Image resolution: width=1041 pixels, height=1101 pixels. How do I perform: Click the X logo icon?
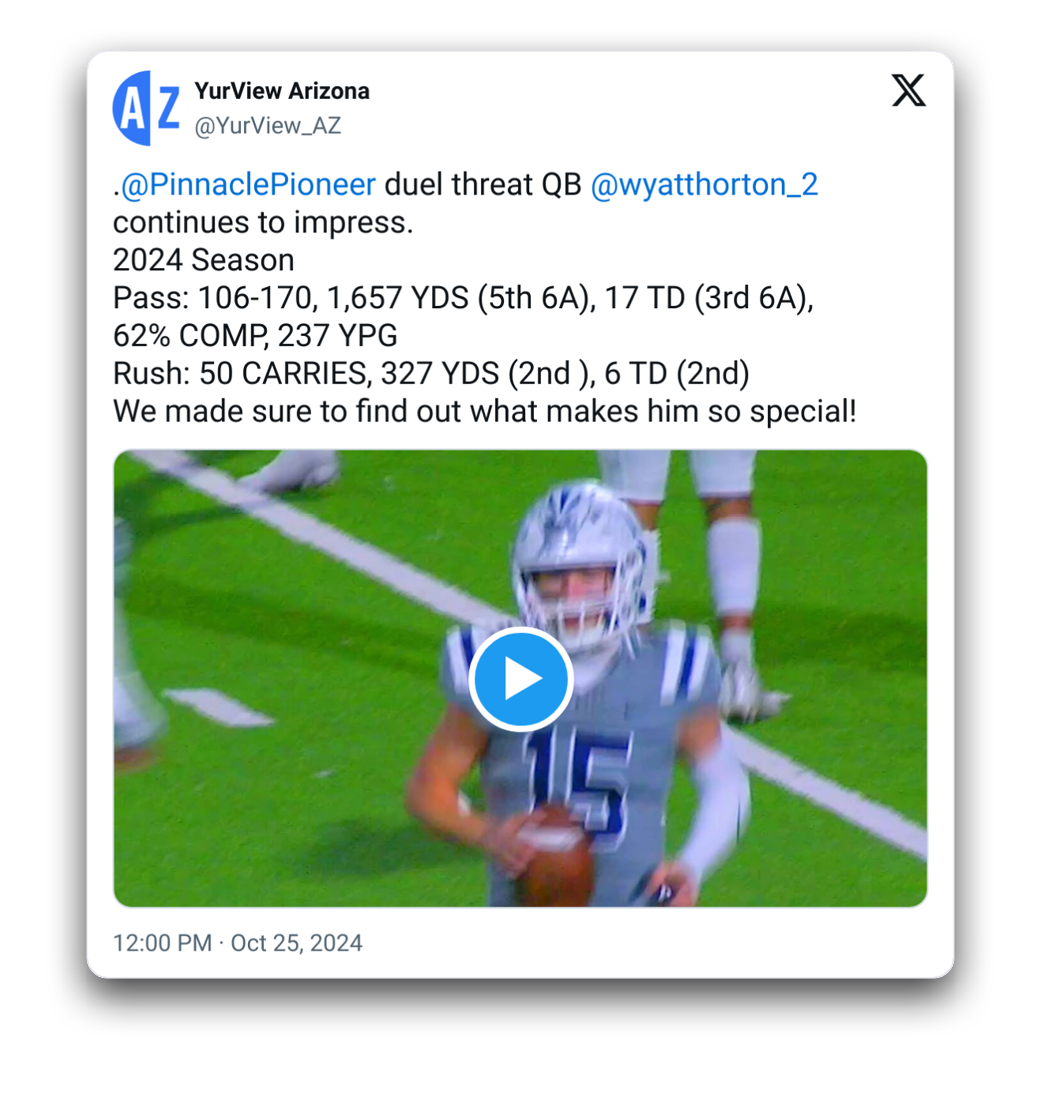coord(909,91)
